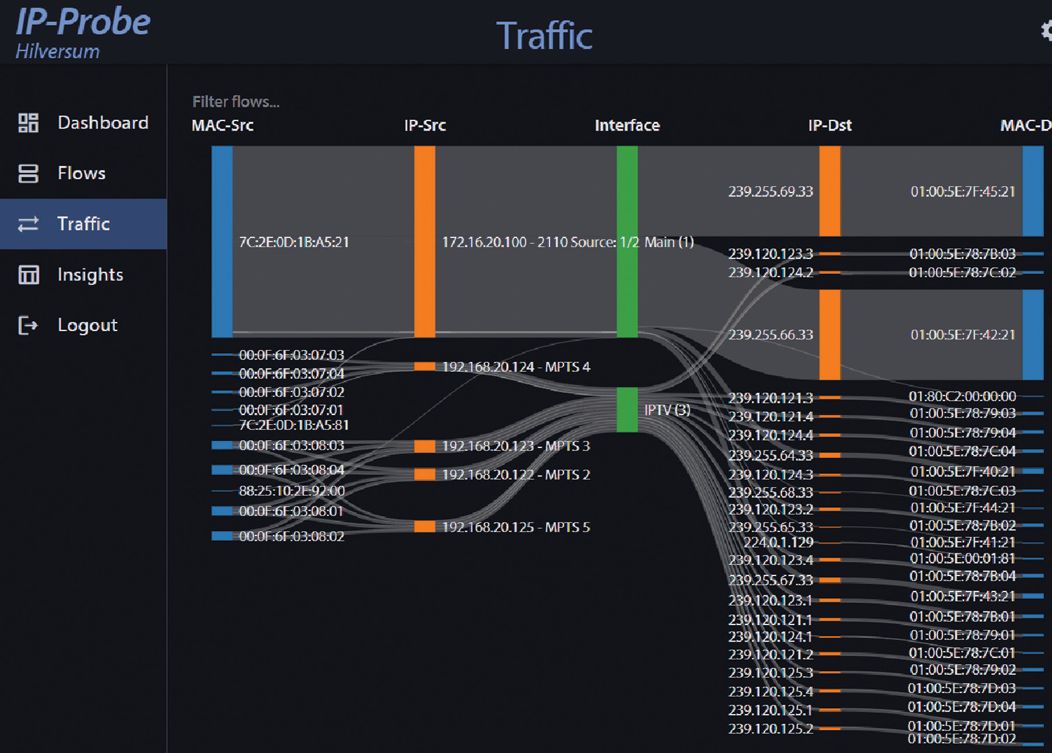Screen dimensions: 1052x753
Task: Click the Dashboard grid icon
Action: (29, 123)
